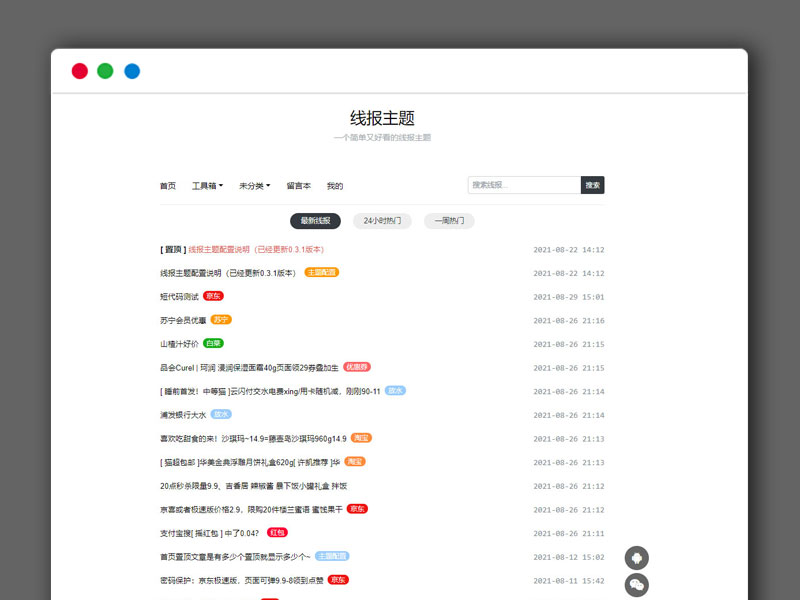Click inside the search input box
This screenshot has height=600, width=800.
point(520,184)
